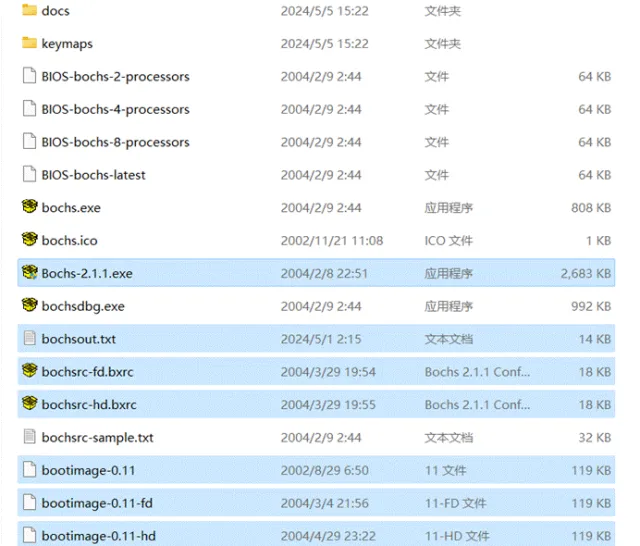Click the date 2002/8/29 6:50
This screenshot has height=546, width=640.
click(x=324, y=471)
